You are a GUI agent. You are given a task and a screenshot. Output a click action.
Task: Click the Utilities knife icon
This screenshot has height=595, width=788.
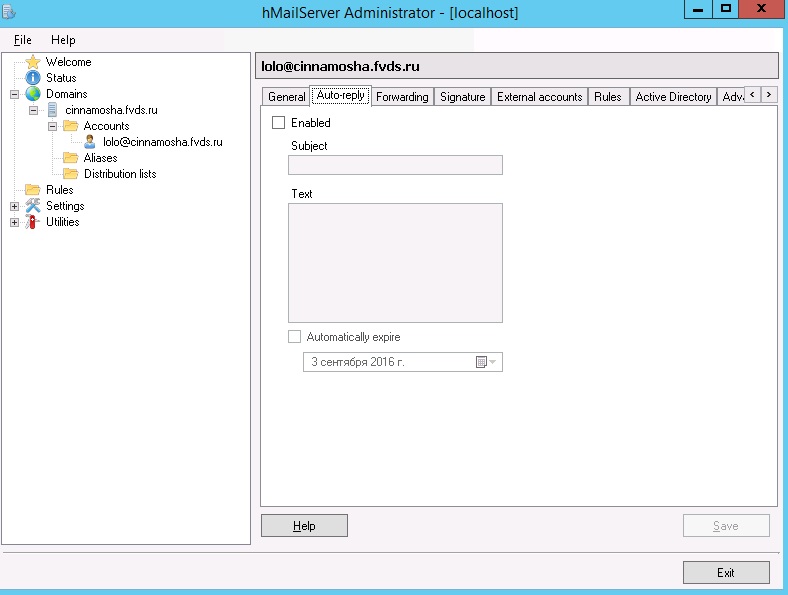pos(33,222)
